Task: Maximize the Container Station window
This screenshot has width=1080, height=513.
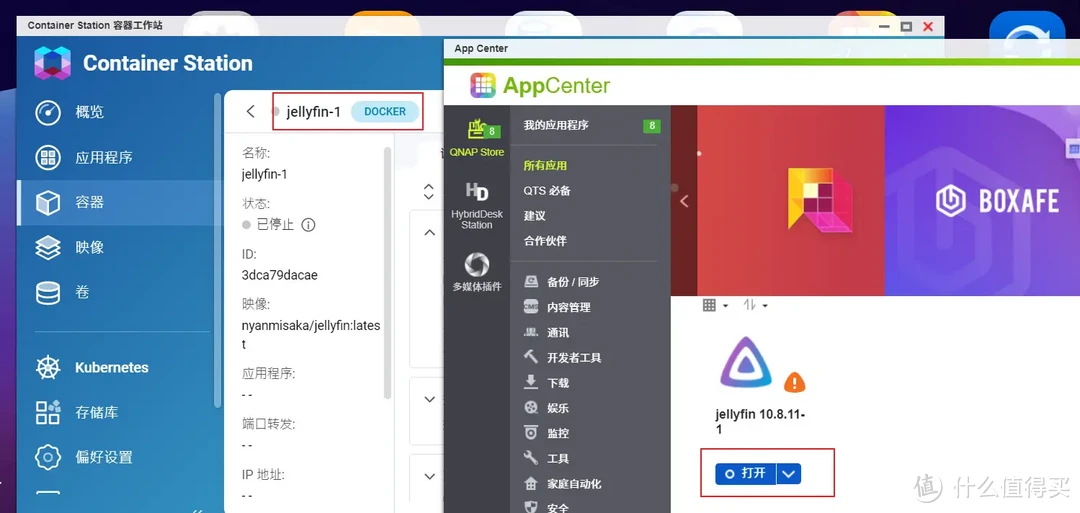Action: tap(906, 26)
